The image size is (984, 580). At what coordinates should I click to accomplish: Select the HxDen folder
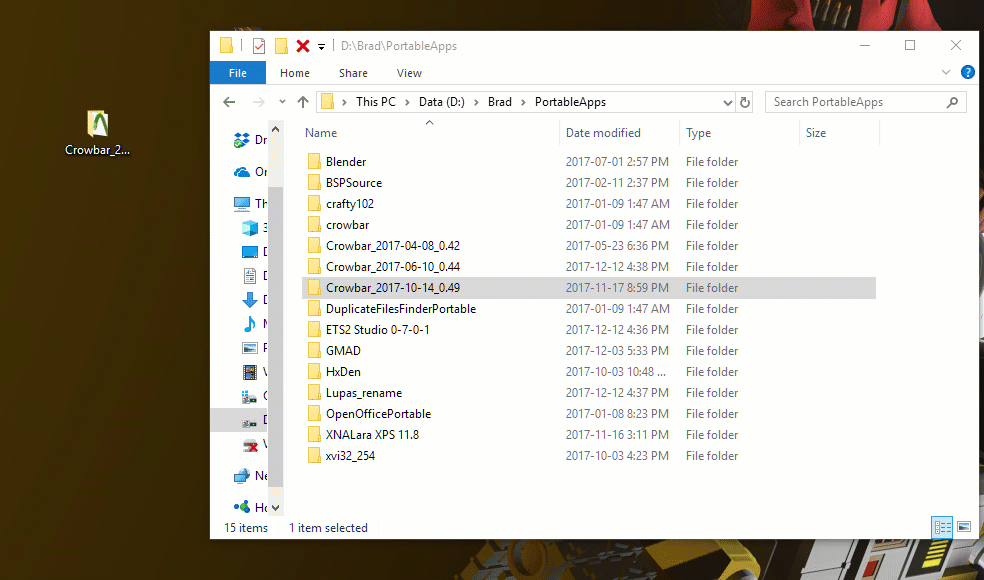click(343, 372)
